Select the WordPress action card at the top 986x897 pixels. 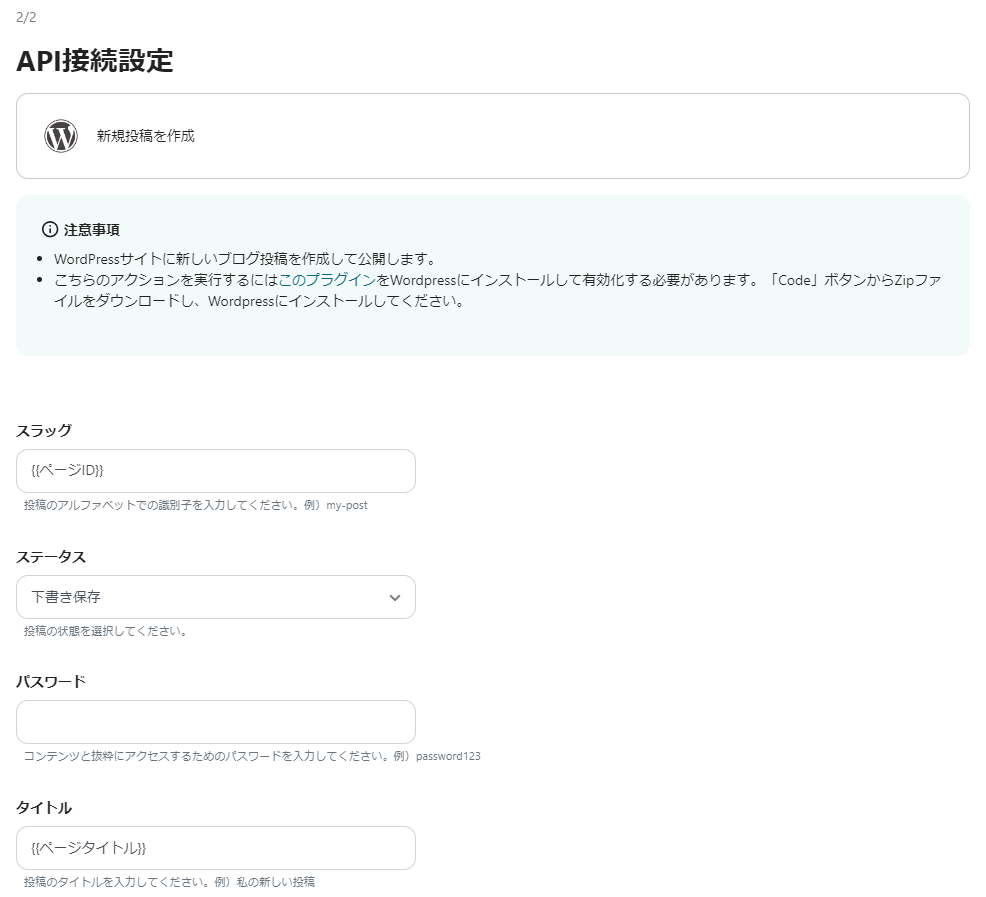493,136
